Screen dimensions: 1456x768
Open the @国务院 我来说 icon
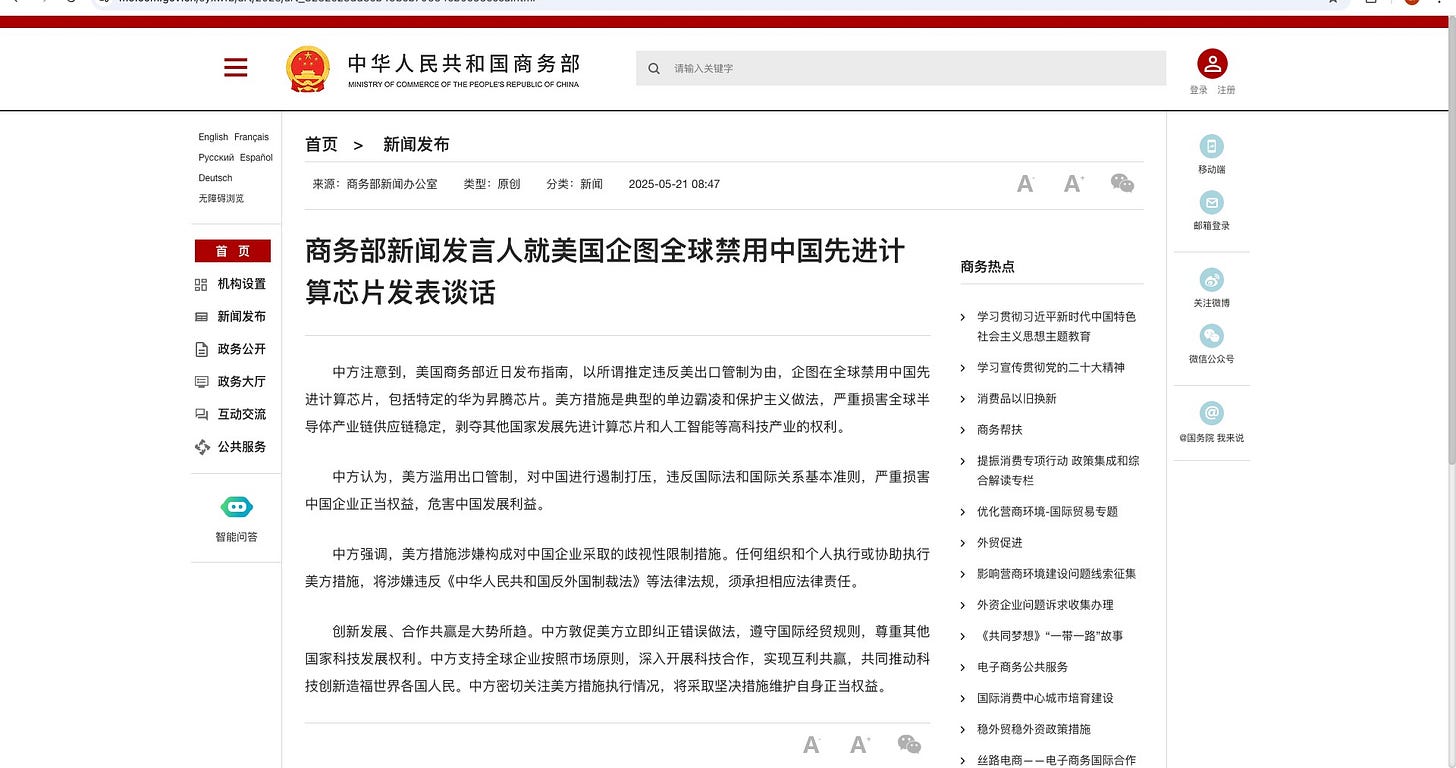click(1212, 413)
